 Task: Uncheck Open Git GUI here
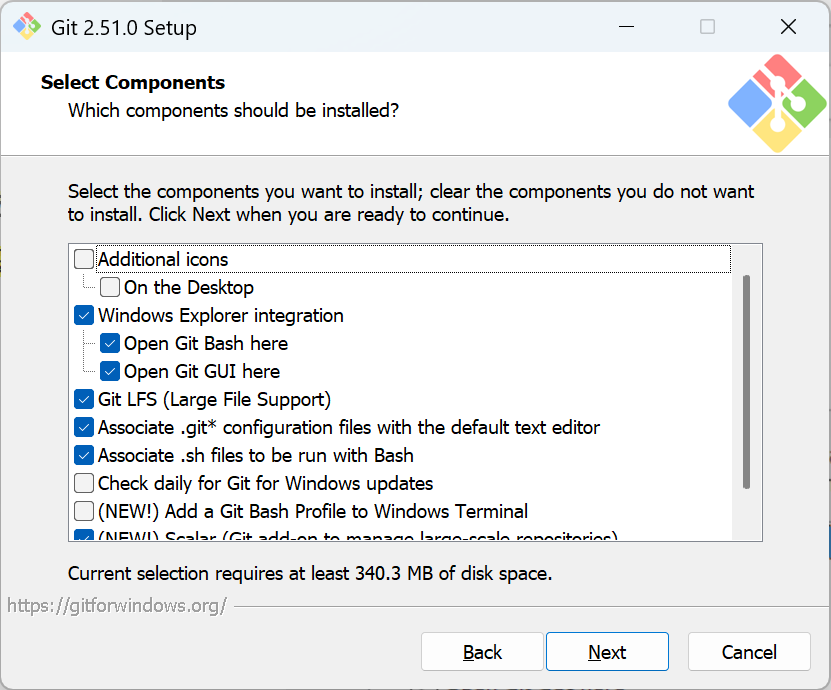pyautogui.click(x=110, y=371)
